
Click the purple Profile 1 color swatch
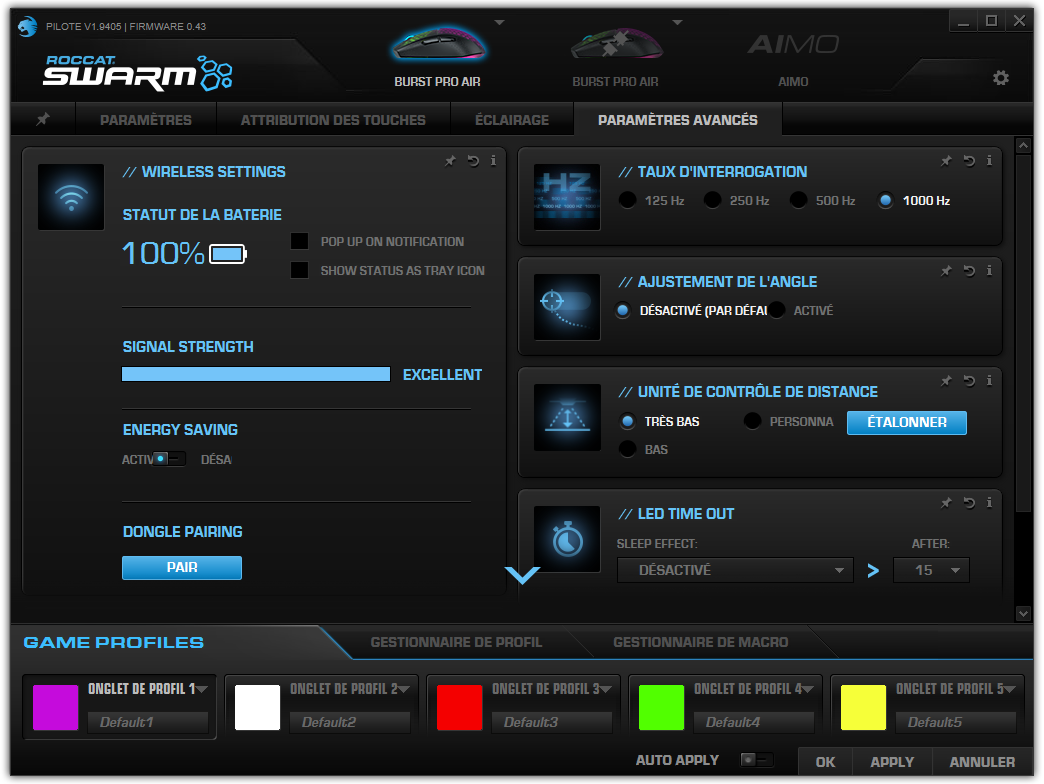(x=55, y=707)
